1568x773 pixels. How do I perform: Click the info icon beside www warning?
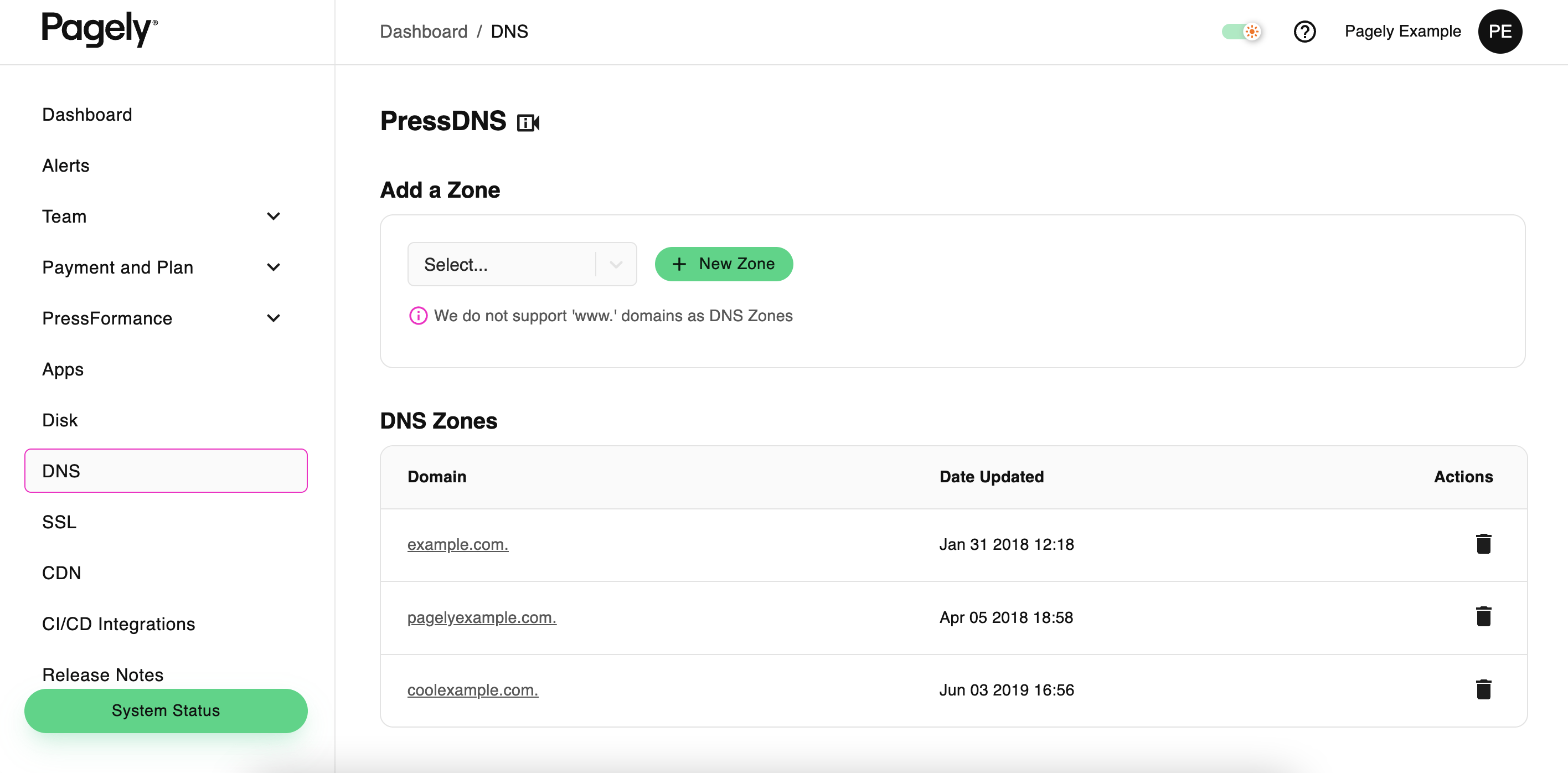(x=418, y=316)
